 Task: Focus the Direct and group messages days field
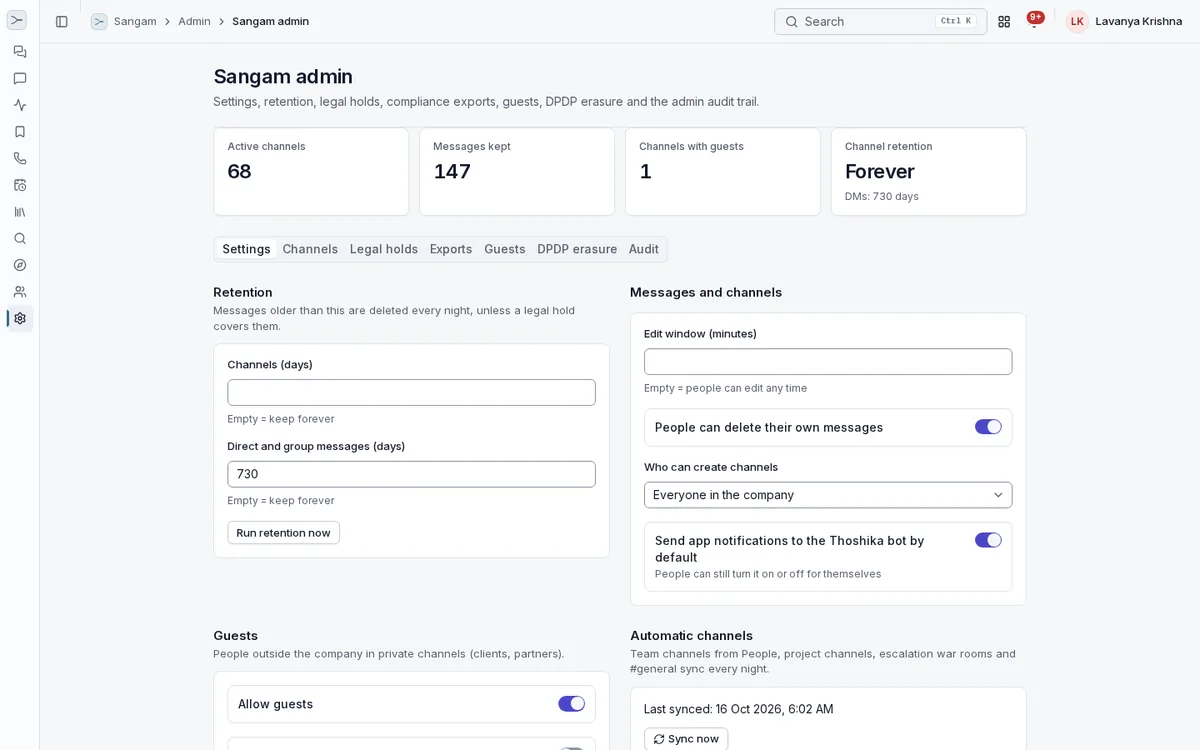411,474
